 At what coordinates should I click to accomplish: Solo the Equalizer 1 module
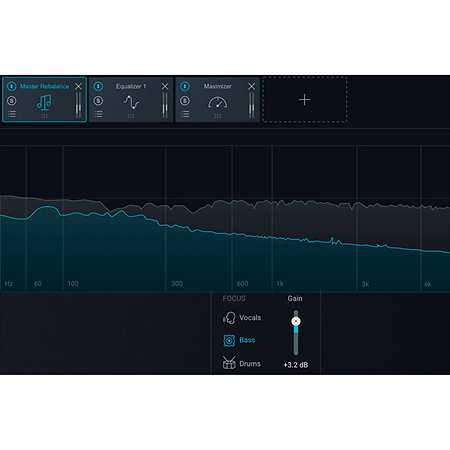(98, 101)
